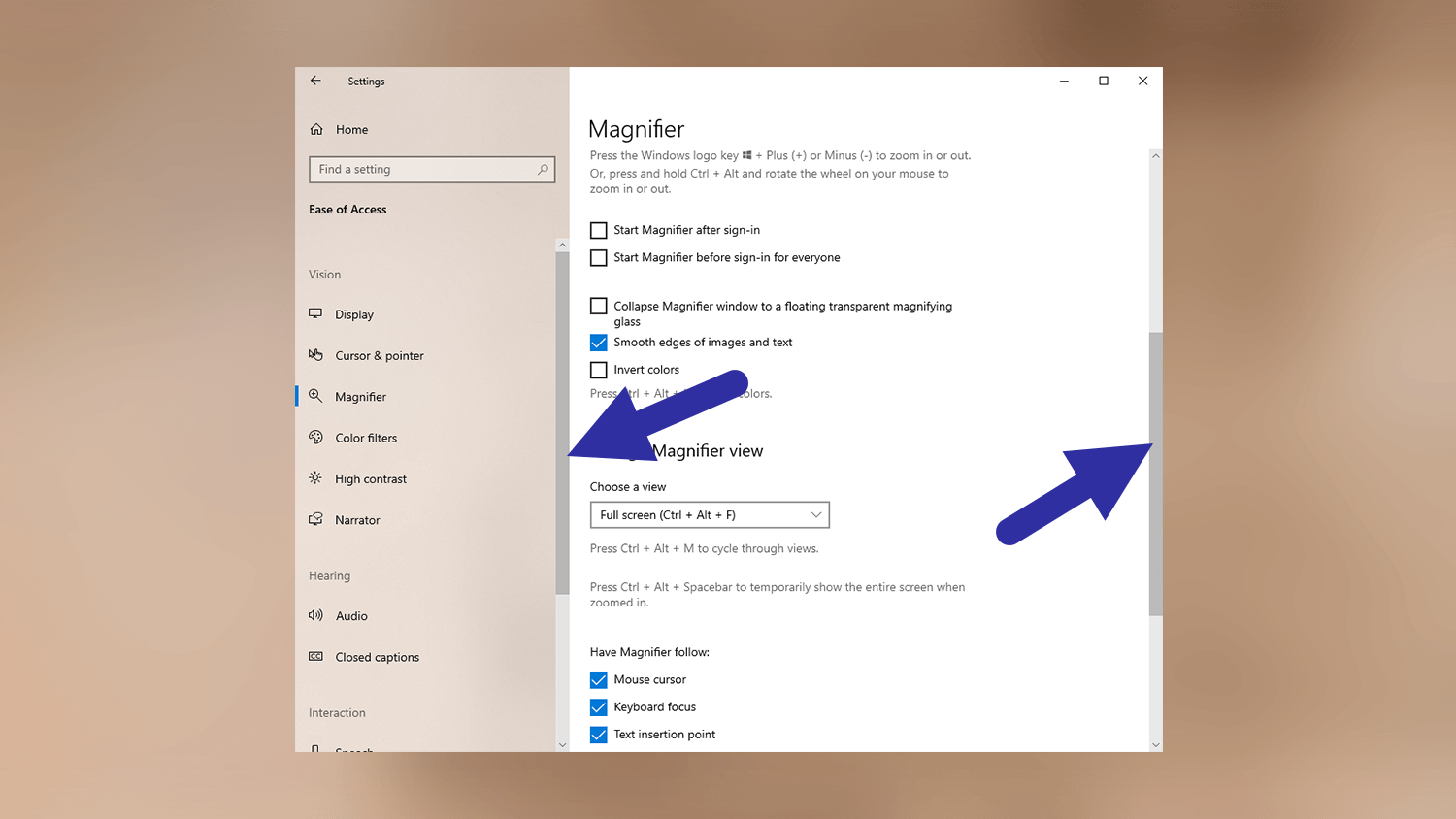Click the Magnifier magnifying glass icon

[315, 396]
